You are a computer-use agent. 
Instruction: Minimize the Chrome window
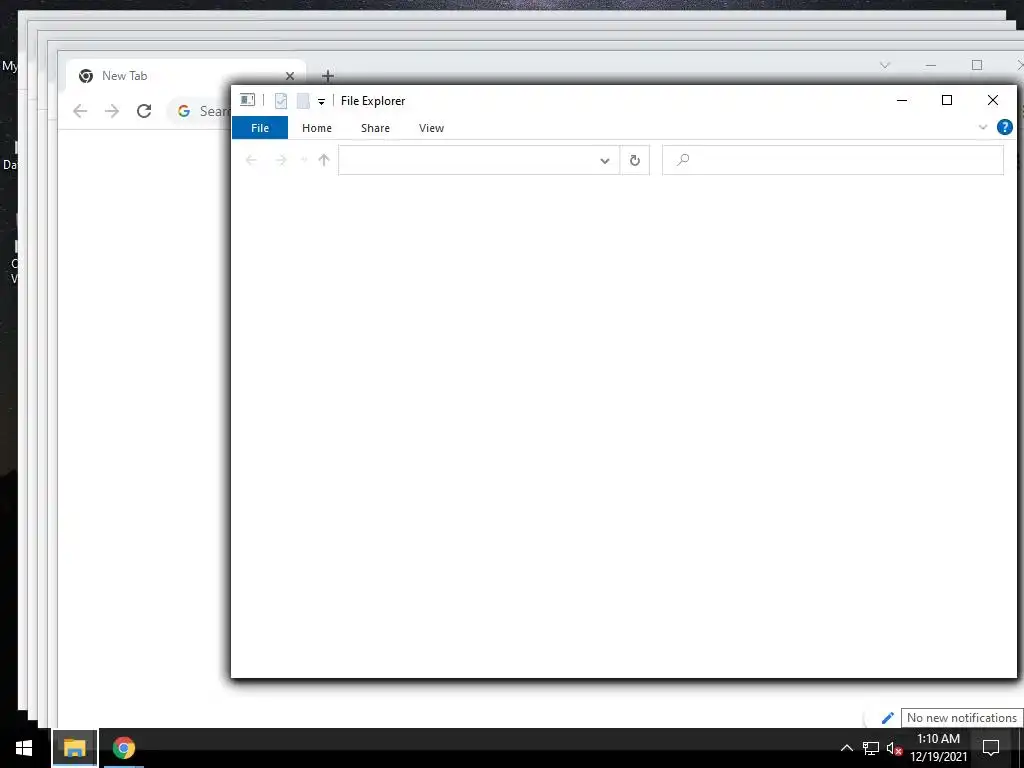tap(931, 65)
